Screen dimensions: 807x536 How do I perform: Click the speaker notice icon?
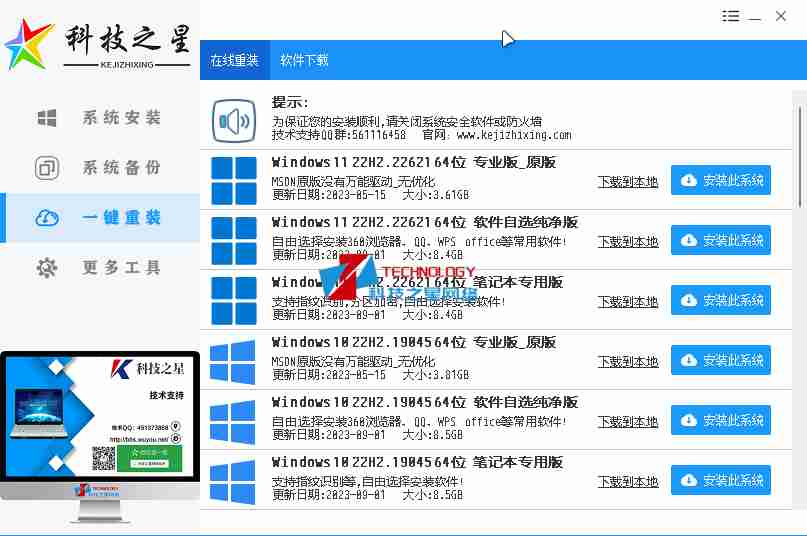point(234,122)
